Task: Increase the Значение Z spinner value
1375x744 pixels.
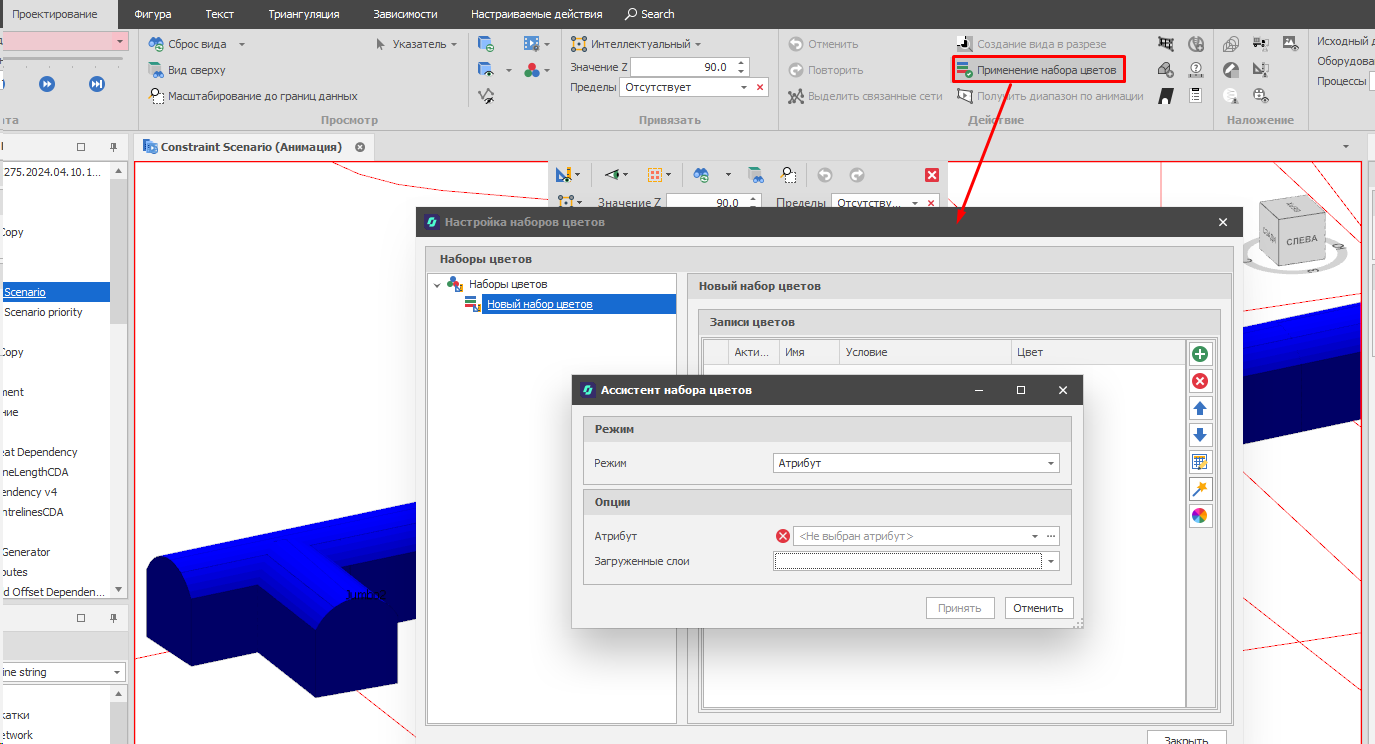Action: [741, 63]
